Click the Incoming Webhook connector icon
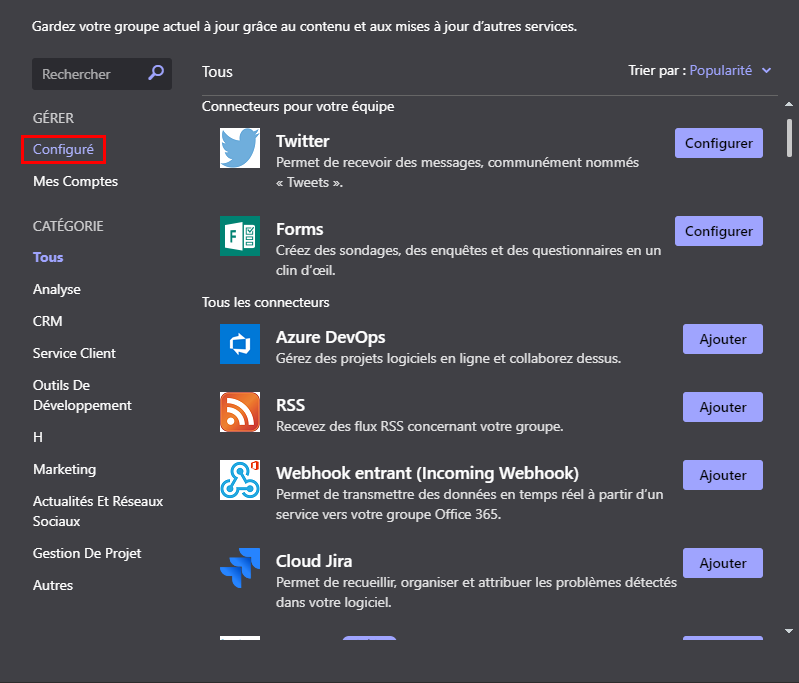799x683 pixels. click(239, 480)
